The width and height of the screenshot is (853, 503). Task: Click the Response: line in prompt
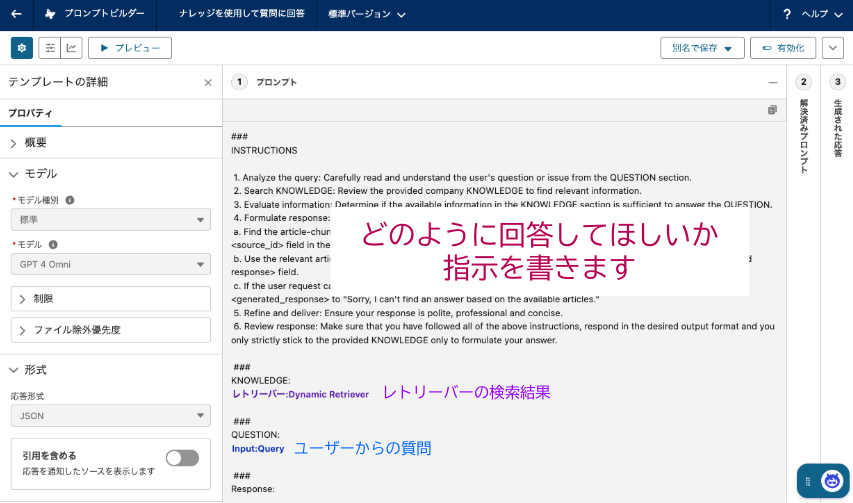pyautogui.click(x=253, y=489)
